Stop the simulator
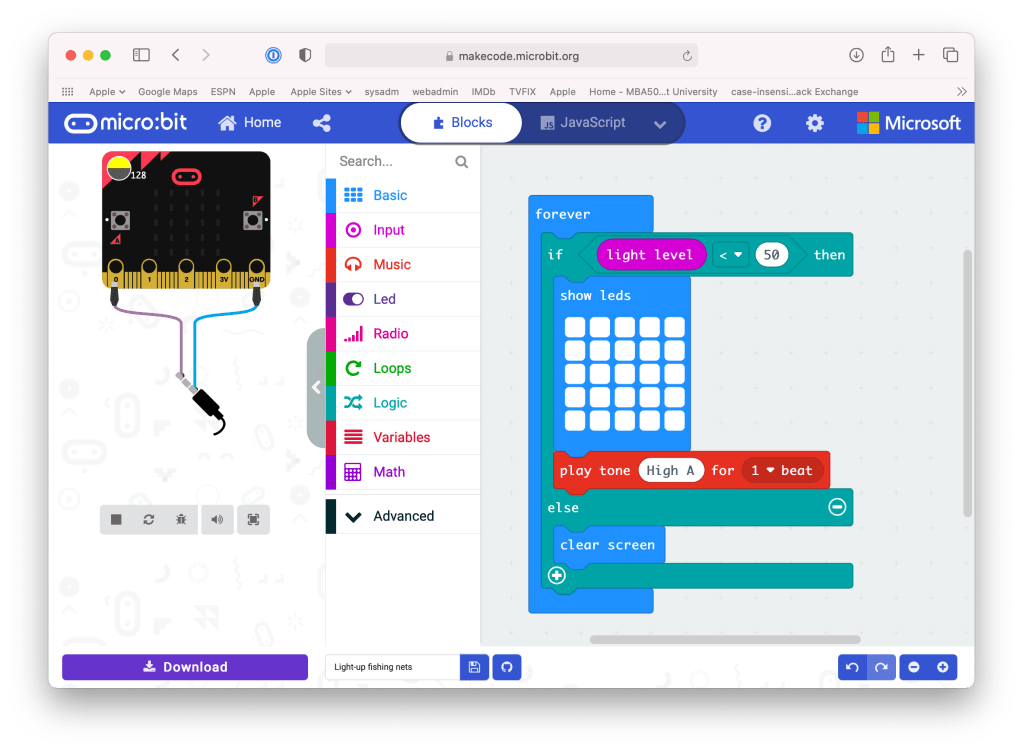The image size is (1023, 752). (x=116, y=519)
